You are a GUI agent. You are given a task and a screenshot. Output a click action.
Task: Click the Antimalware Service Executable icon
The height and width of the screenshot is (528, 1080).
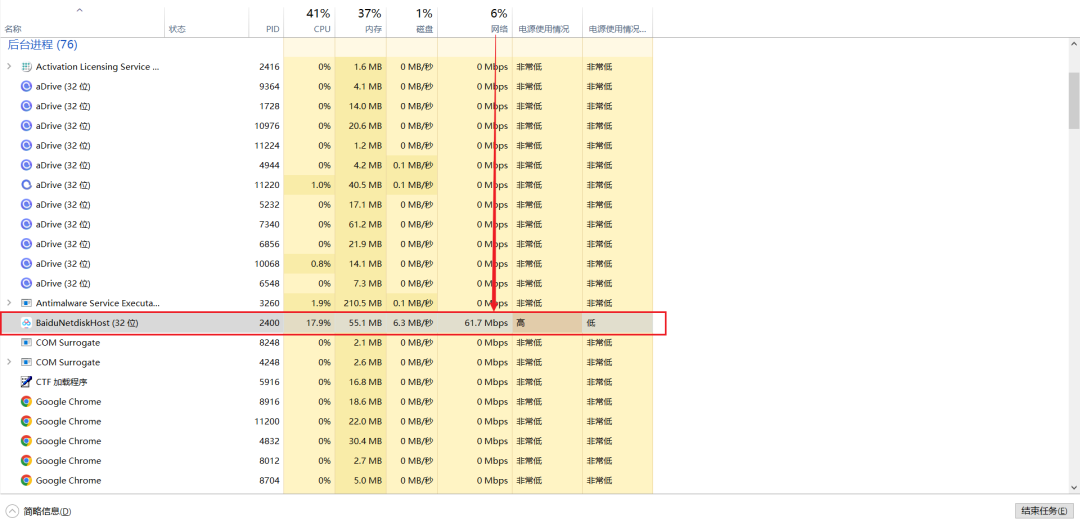point(27,303)
